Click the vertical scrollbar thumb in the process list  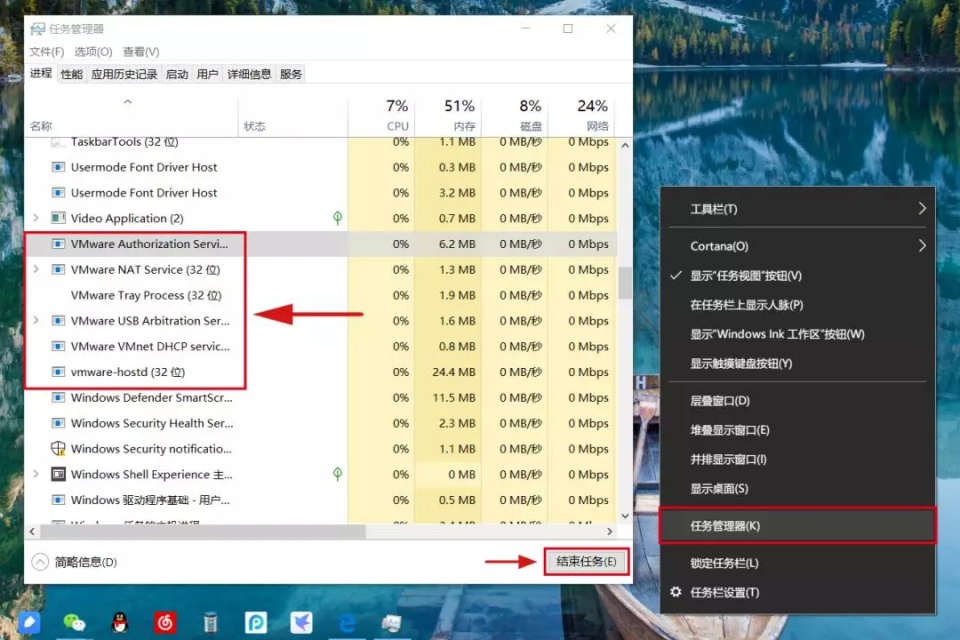pos(624,283)
